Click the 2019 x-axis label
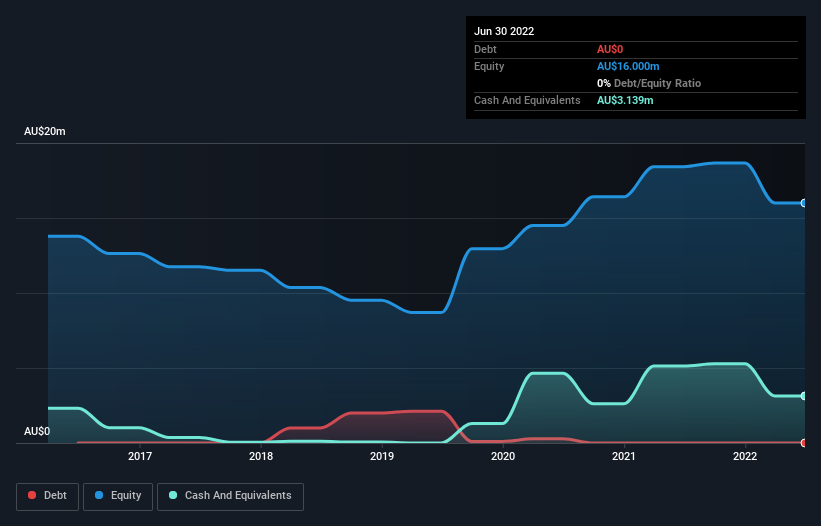821x526 pixels. (x=382, y=456)
